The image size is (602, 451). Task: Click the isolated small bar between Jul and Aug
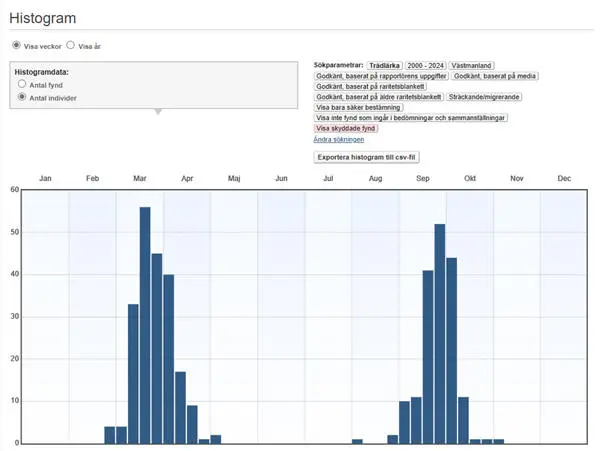tap(357, 441)
